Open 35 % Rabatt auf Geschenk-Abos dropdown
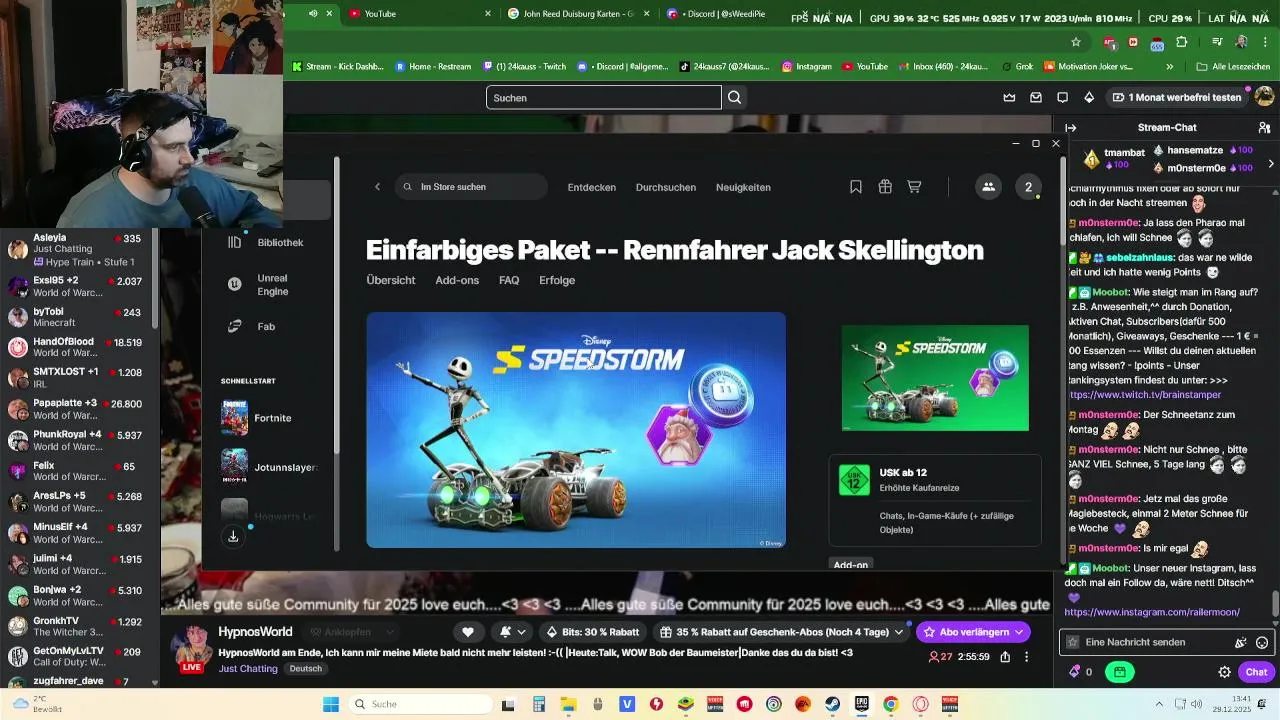Screen dimensions: 1280x720 pyautogui.click(x=781, y=632)
